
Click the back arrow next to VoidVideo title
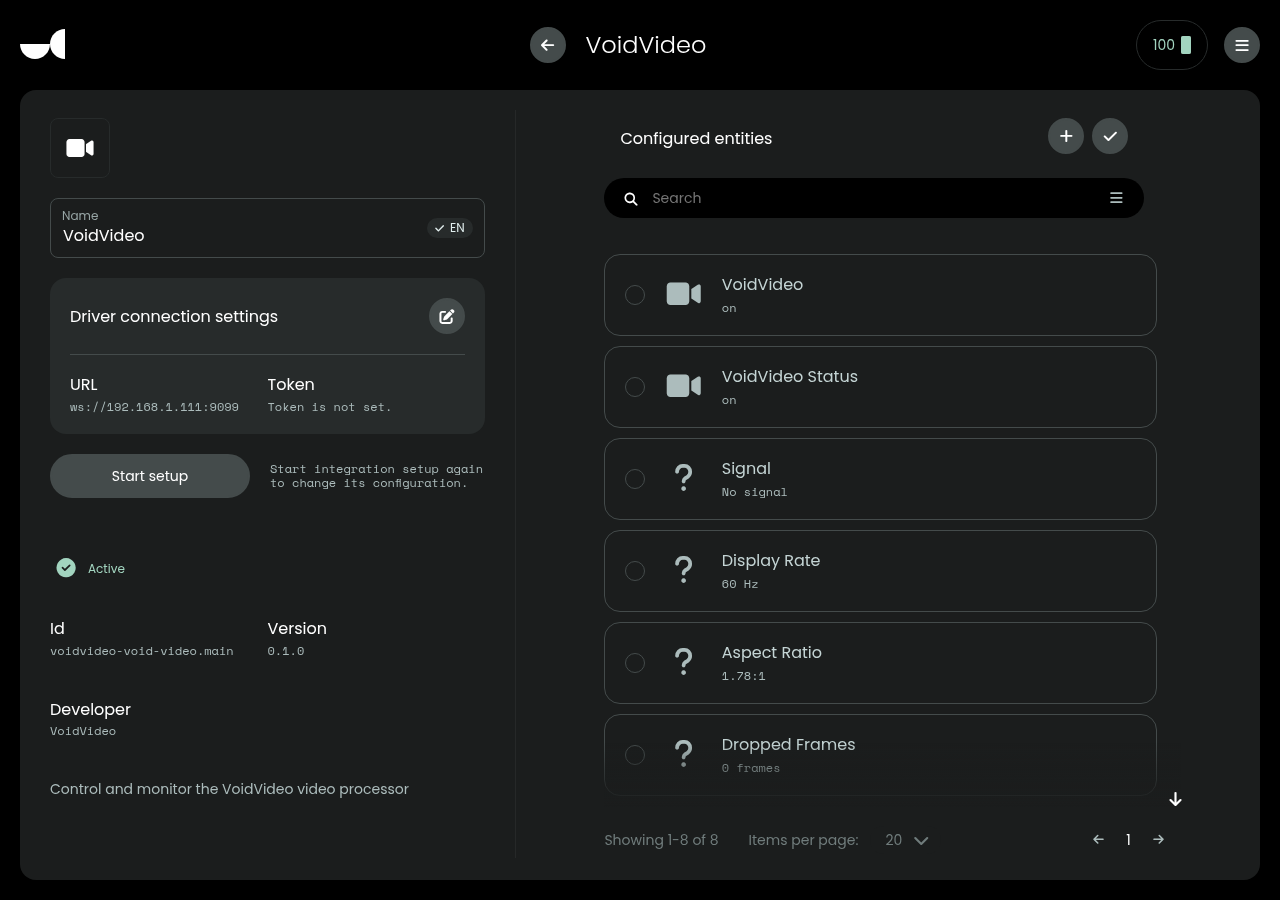(x=548, y=45)
